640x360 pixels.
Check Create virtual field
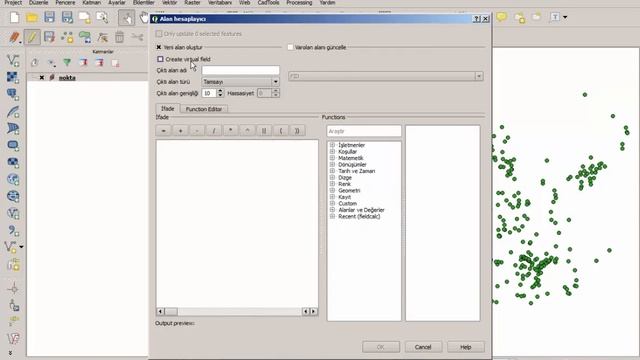click(160, 59)
